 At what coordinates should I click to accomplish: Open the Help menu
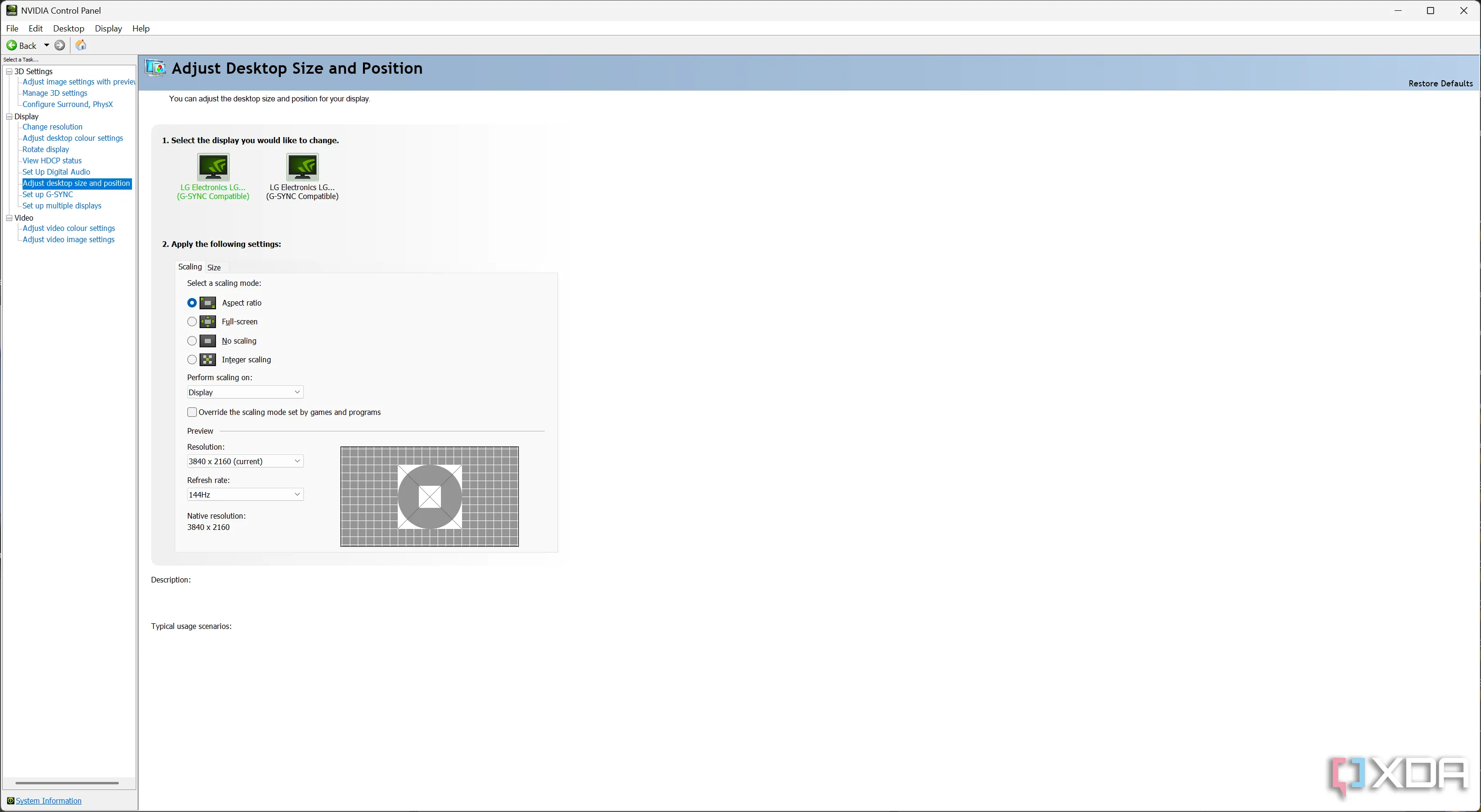141,28
